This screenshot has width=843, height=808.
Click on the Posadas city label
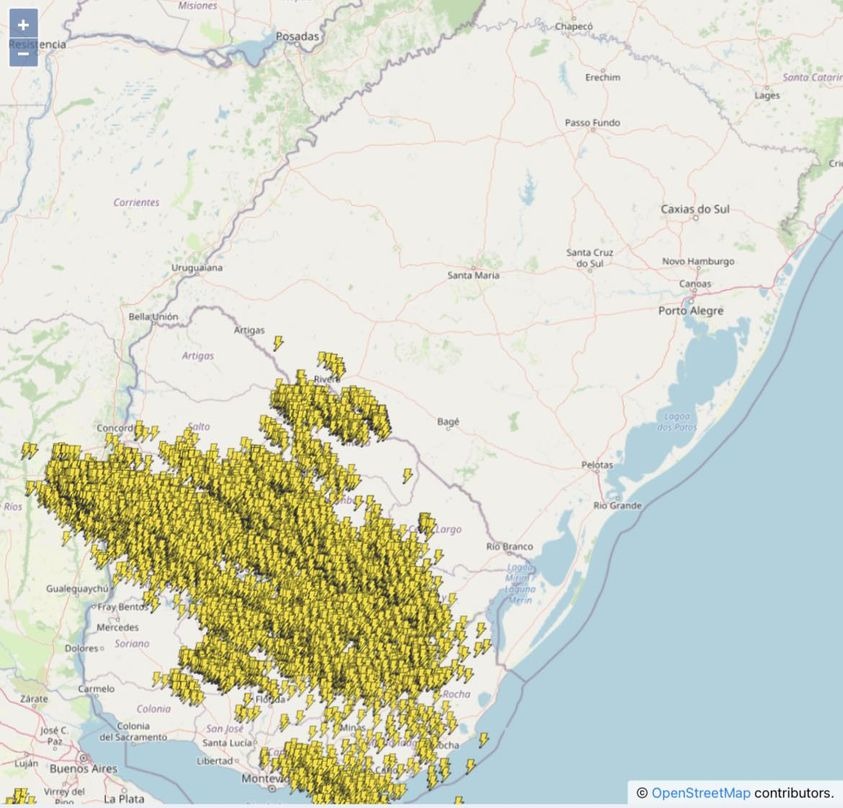297,37
